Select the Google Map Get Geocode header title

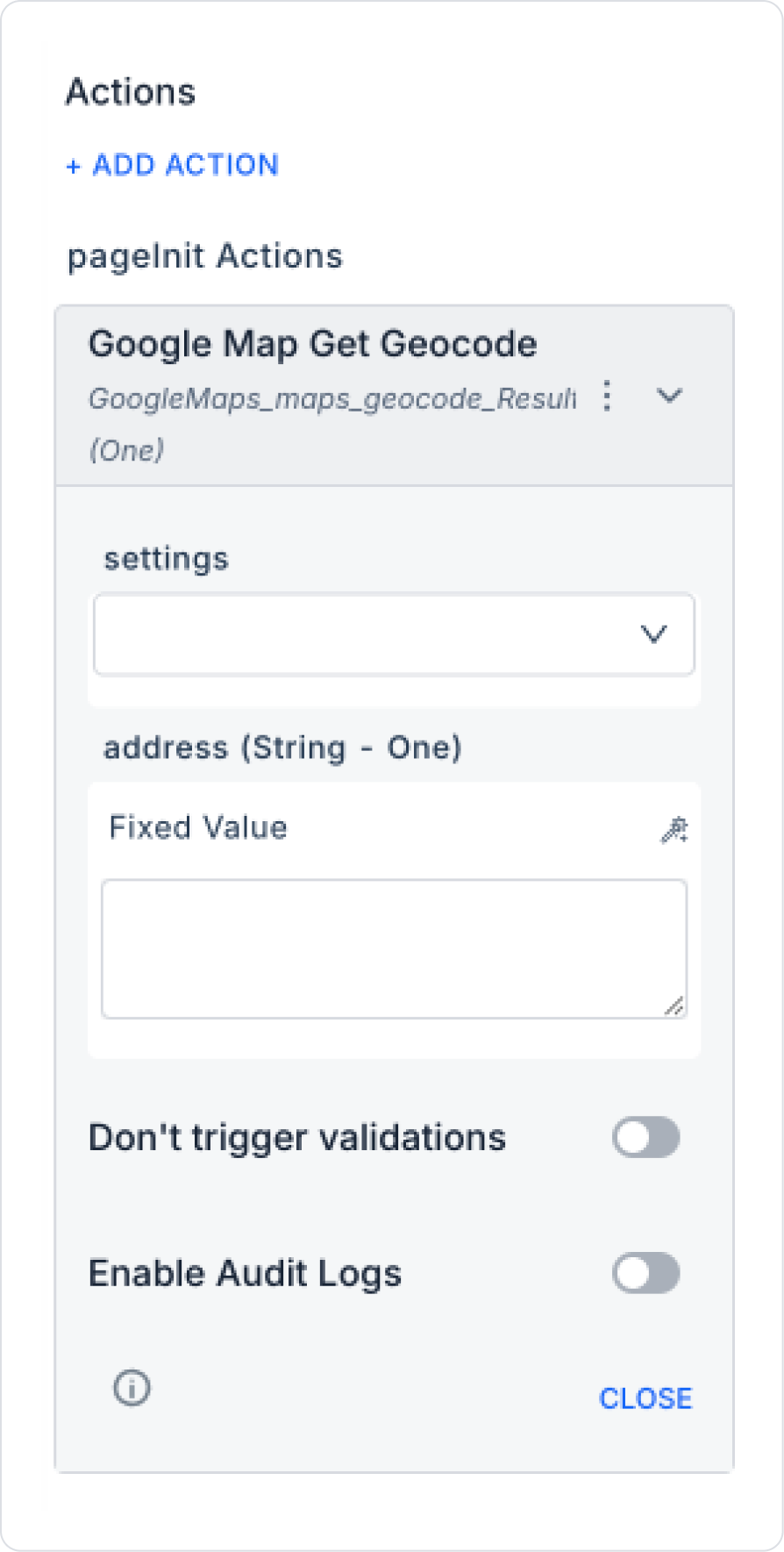point(312,344)
